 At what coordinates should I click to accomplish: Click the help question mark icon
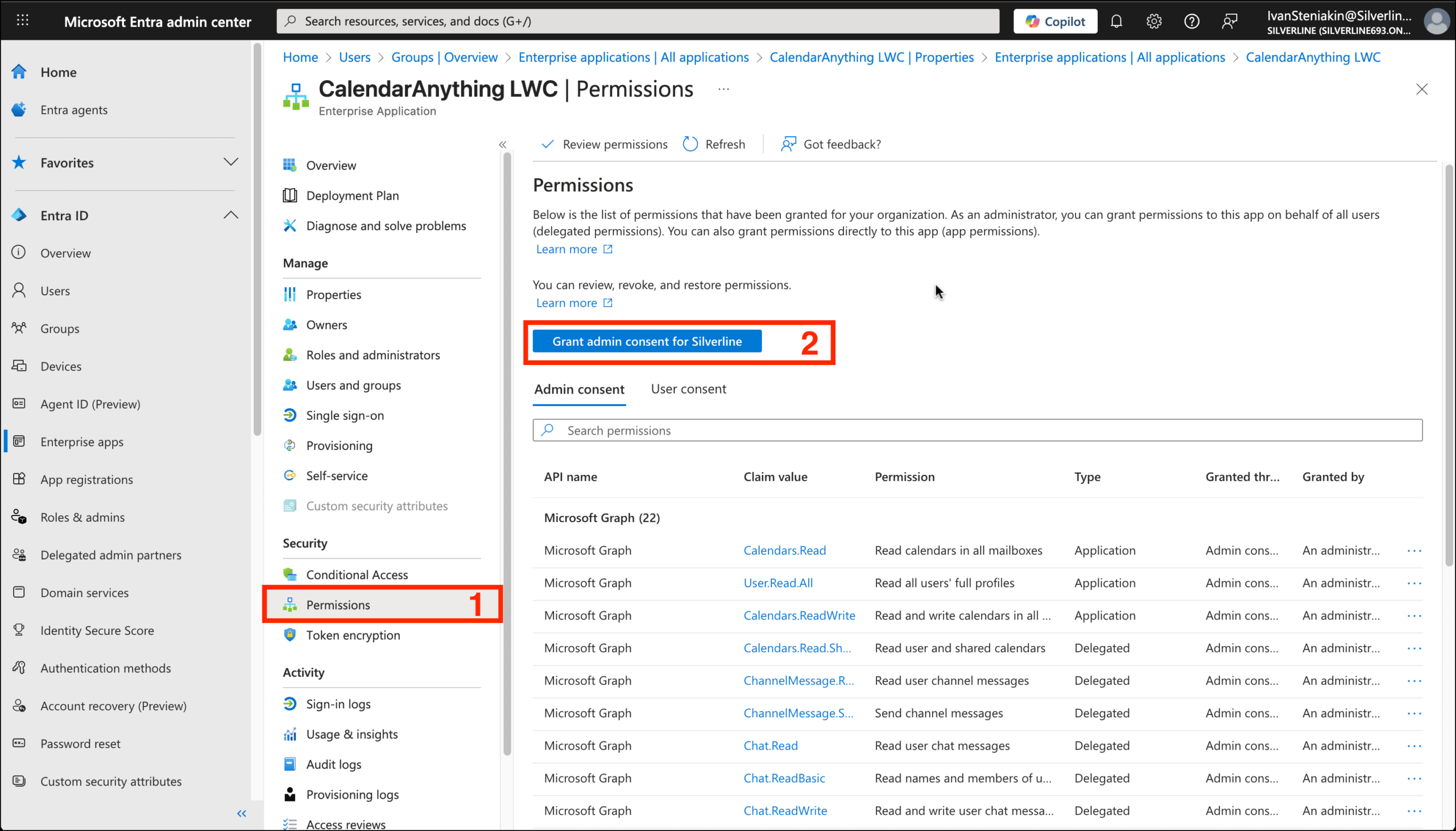click(1192, 22)
